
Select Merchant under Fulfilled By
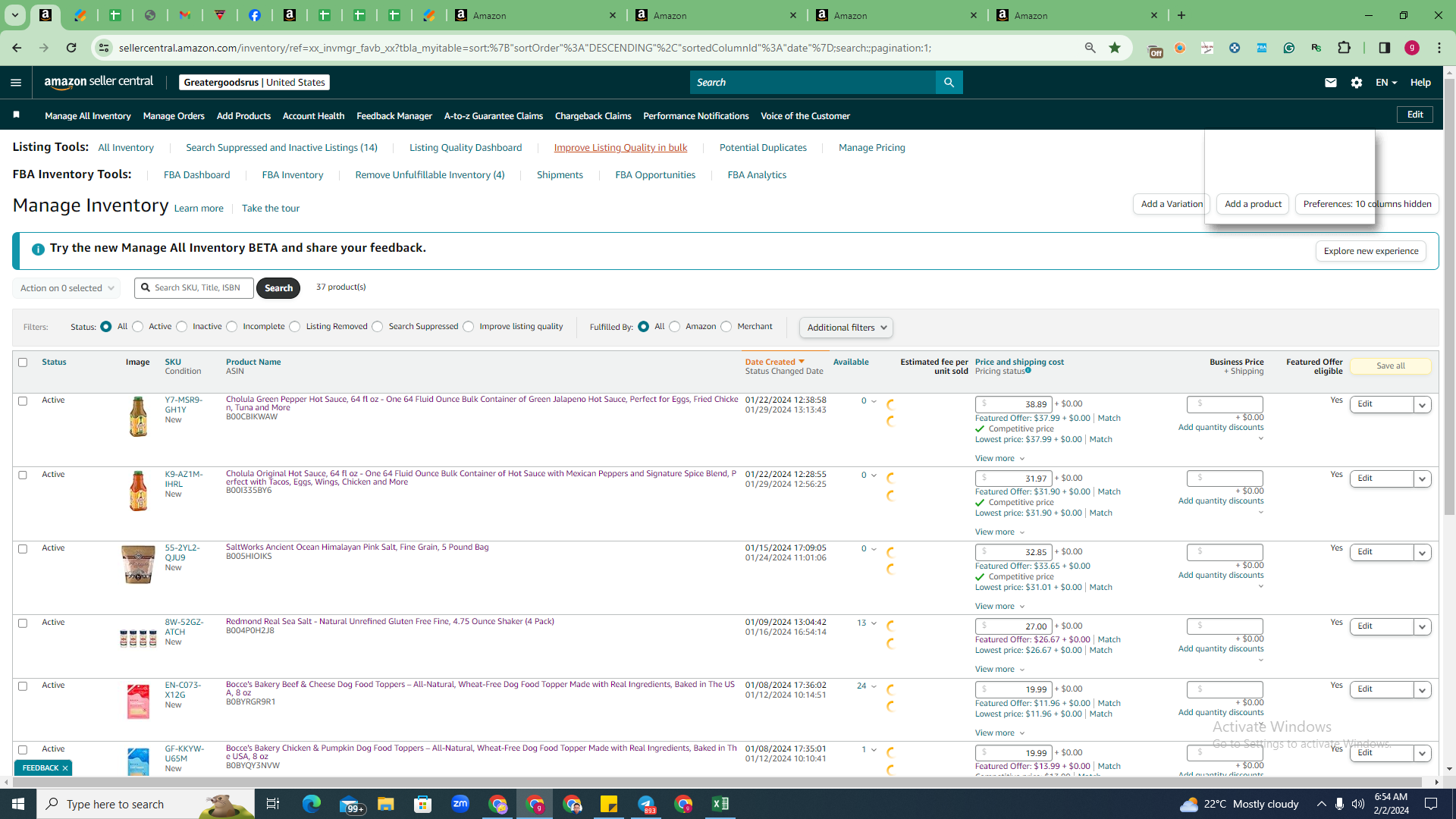point(726,327)
